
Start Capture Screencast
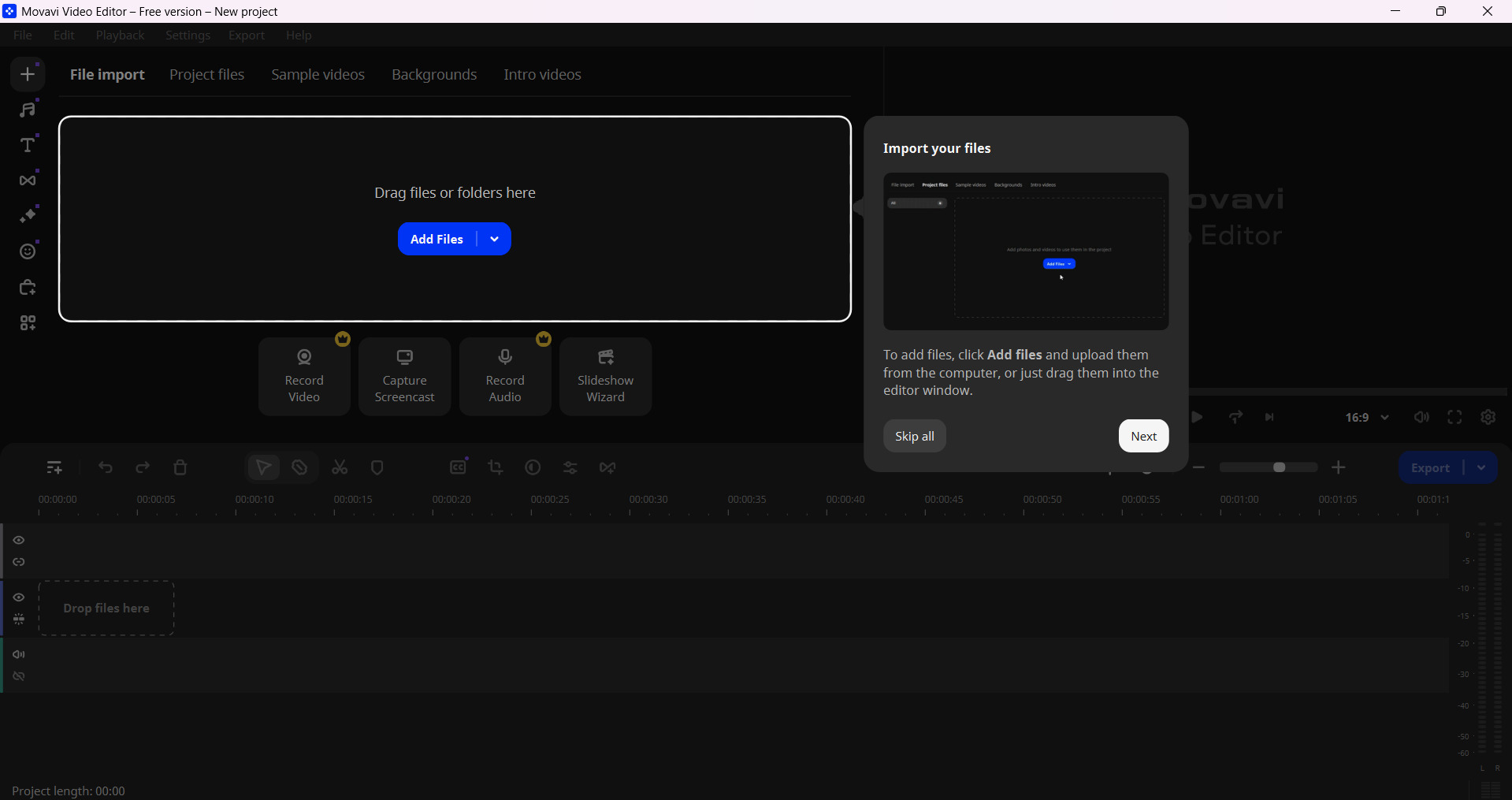pos(404,377)
